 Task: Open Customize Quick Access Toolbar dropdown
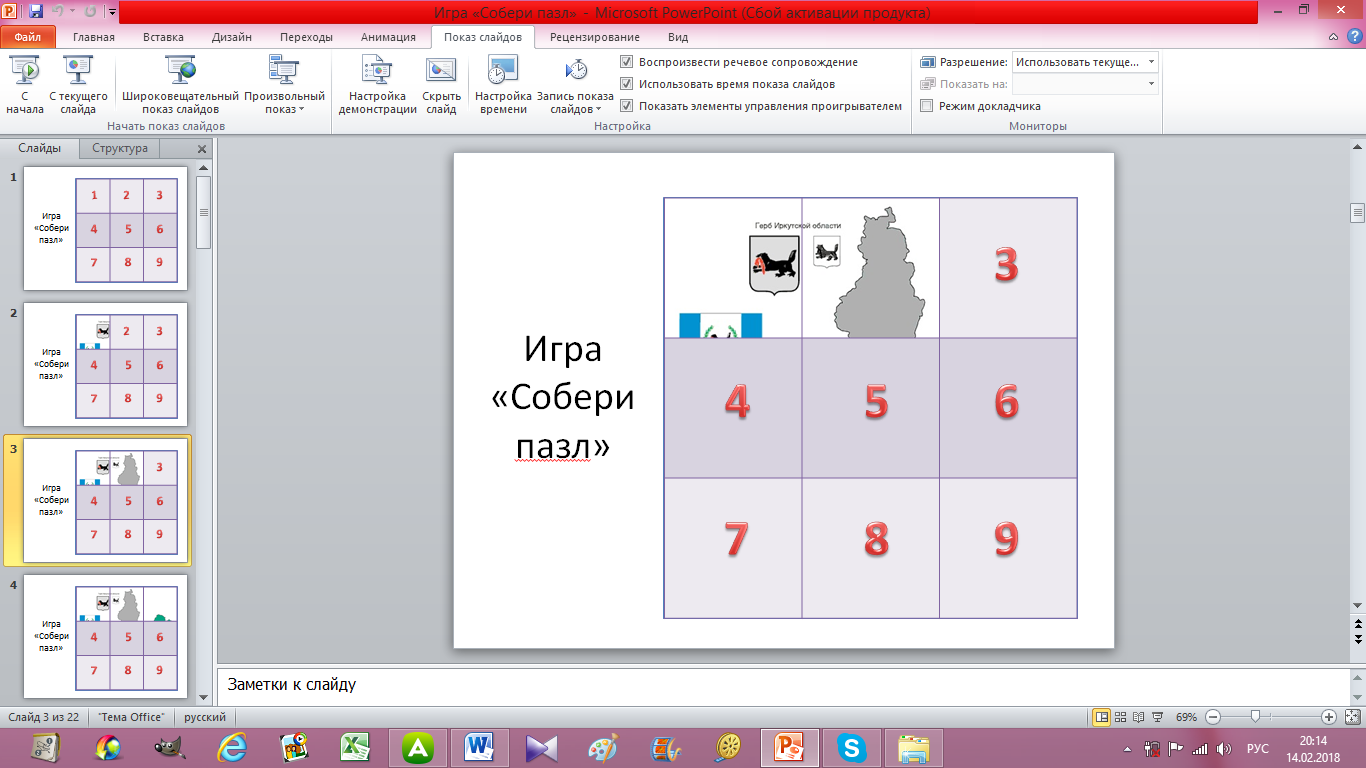[113, 13]
